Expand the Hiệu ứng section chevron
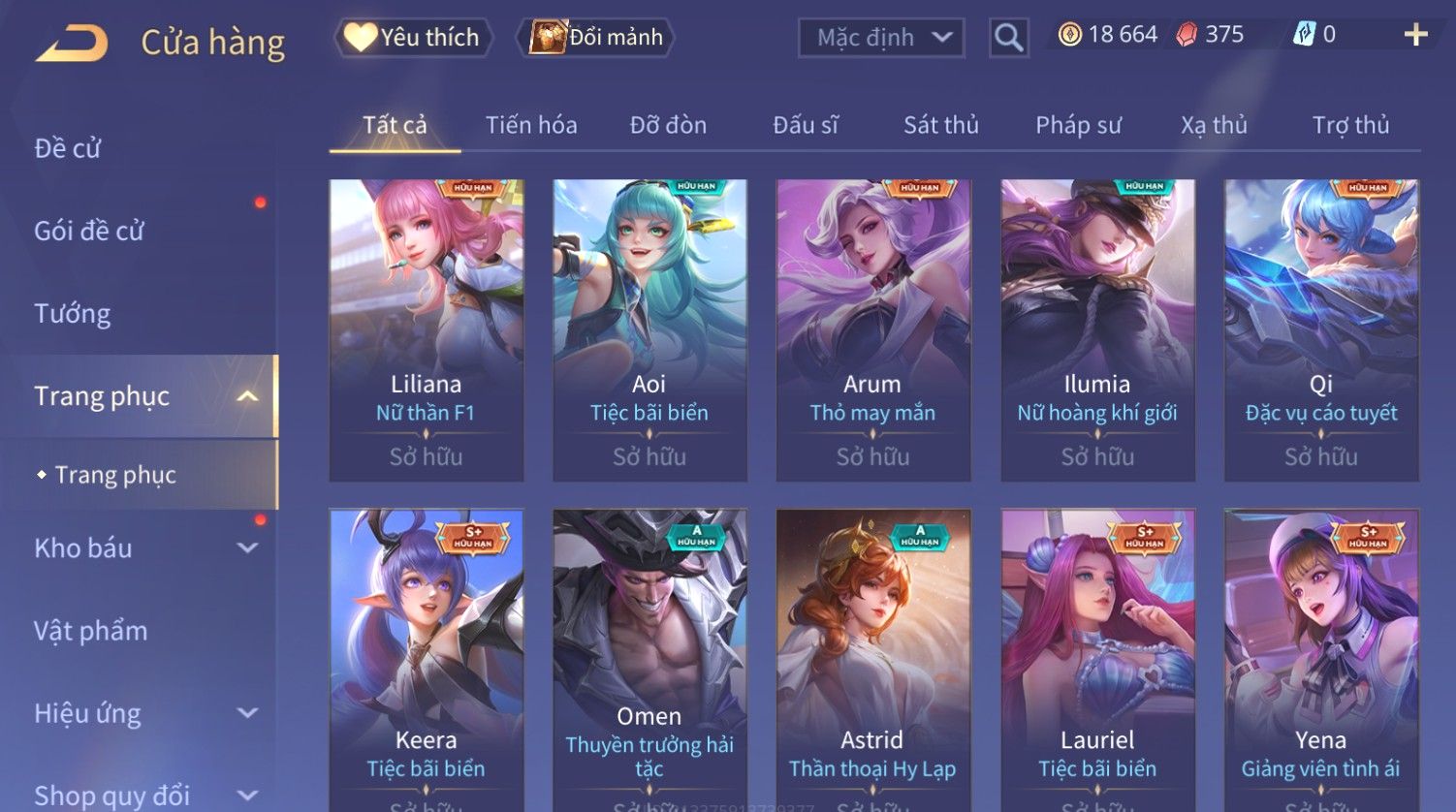This screenshot has width=1456, height=812. pos(248,713)
